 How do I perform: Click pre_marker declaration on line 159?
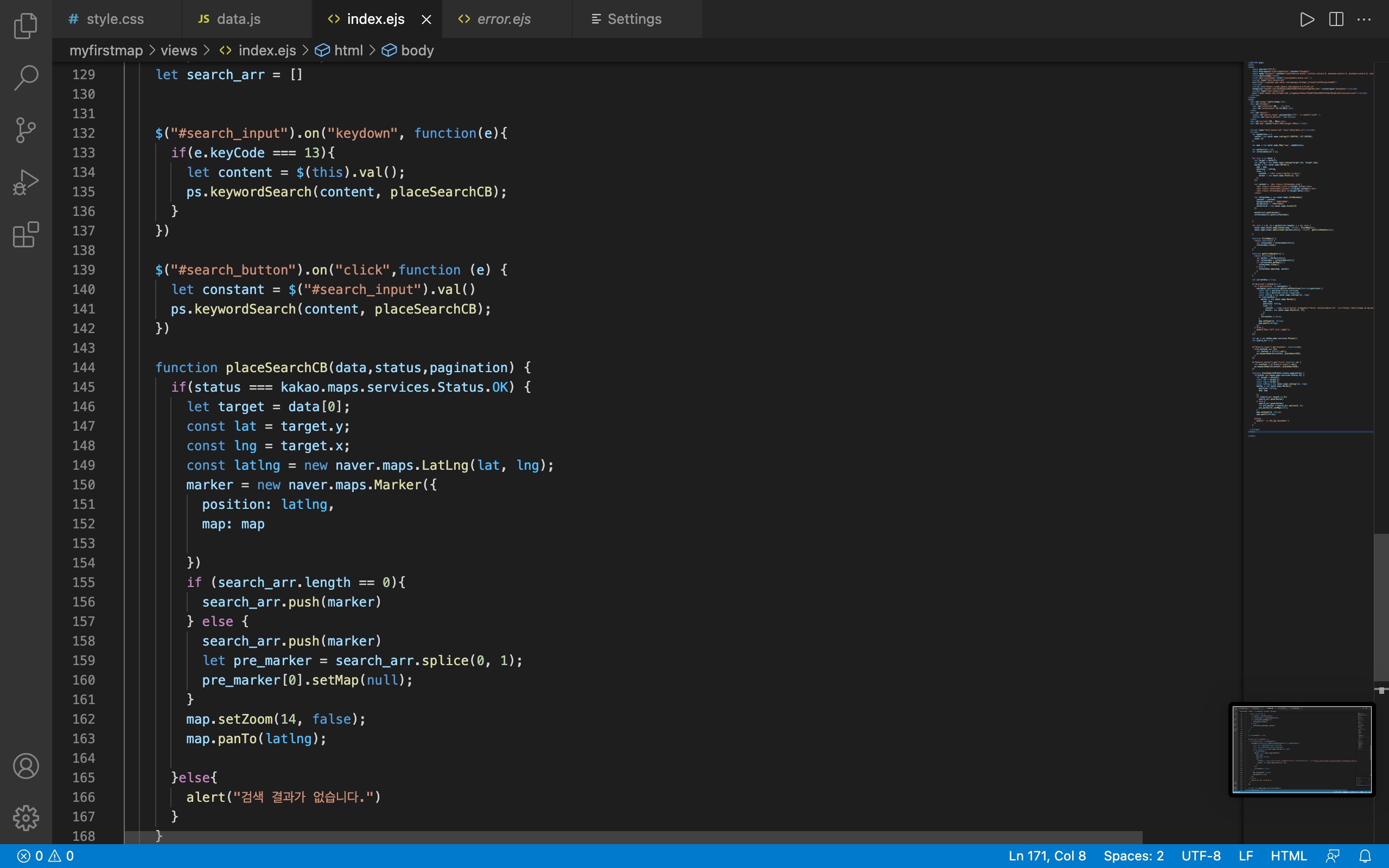[272, 660]
